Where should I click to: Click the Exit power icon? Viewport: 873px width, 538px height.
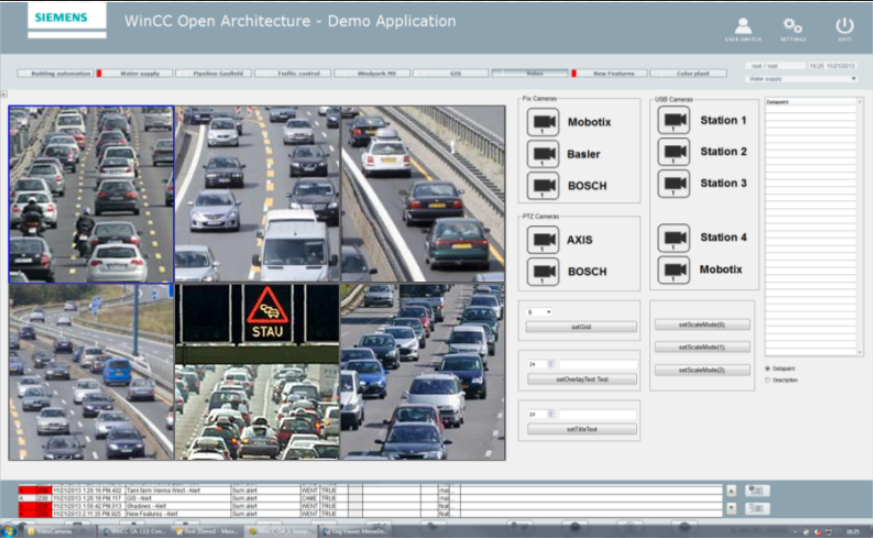pos(844,28)
